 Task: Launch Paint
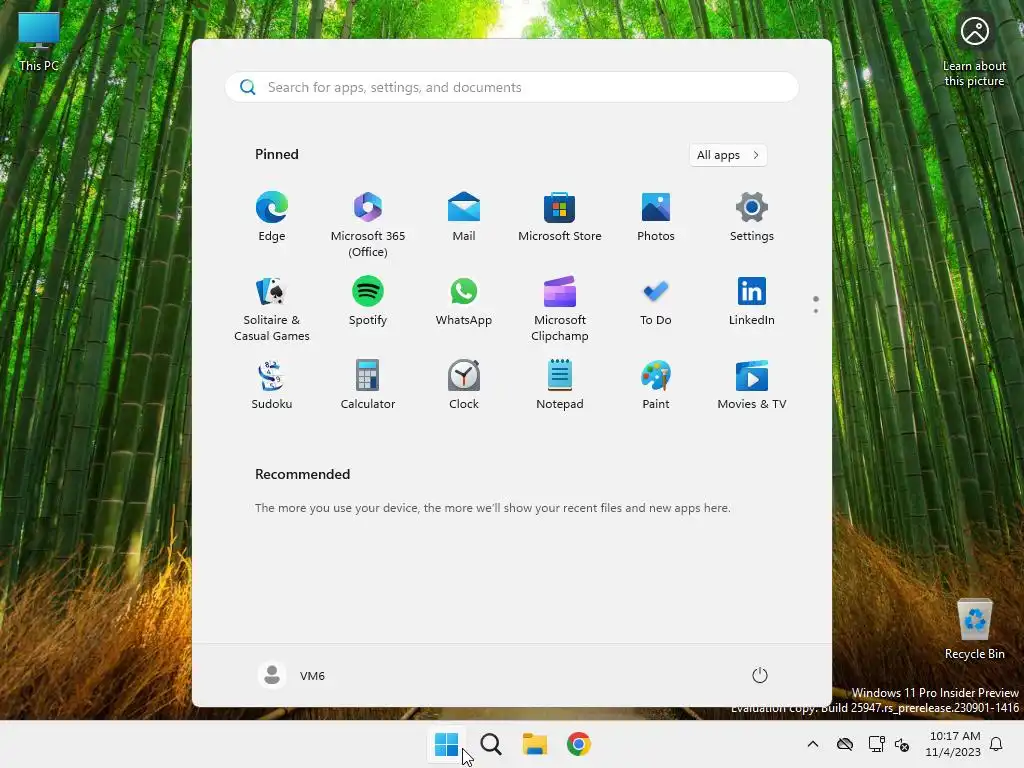656,385
